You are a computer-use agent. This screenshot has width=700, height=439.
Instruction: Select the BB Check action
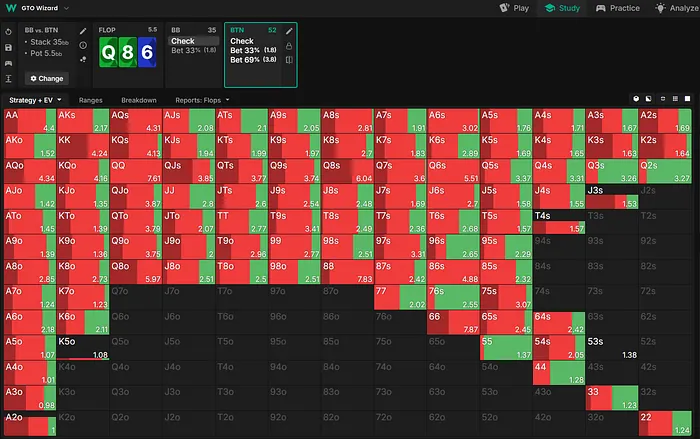182,42
